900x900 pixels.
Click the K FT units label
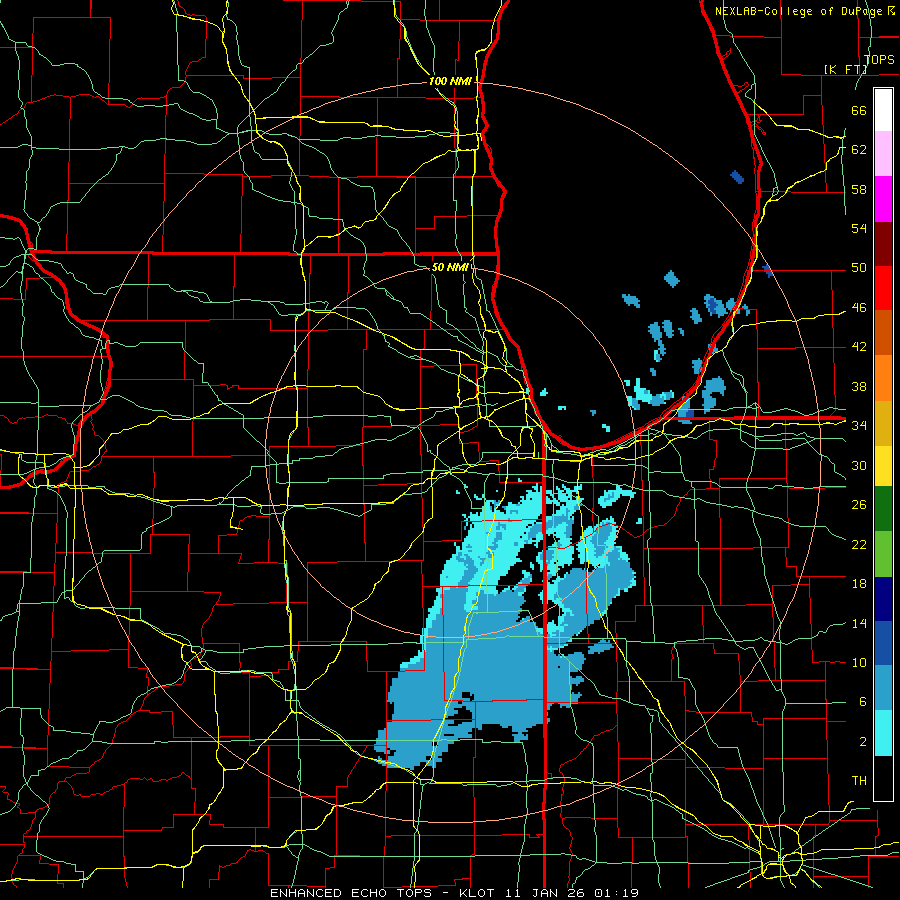pyautogui.click(x=845, y=69)
